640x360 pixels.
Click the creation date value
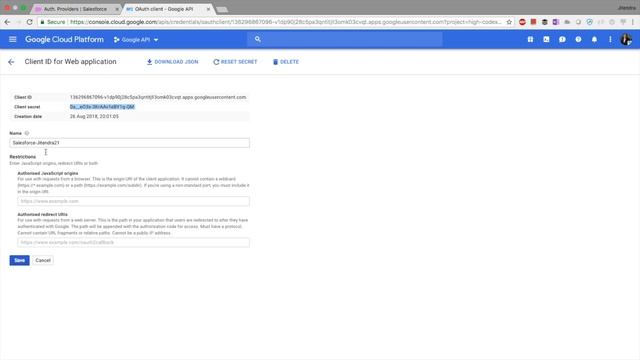pyautogui.click(x=94, y=116)
